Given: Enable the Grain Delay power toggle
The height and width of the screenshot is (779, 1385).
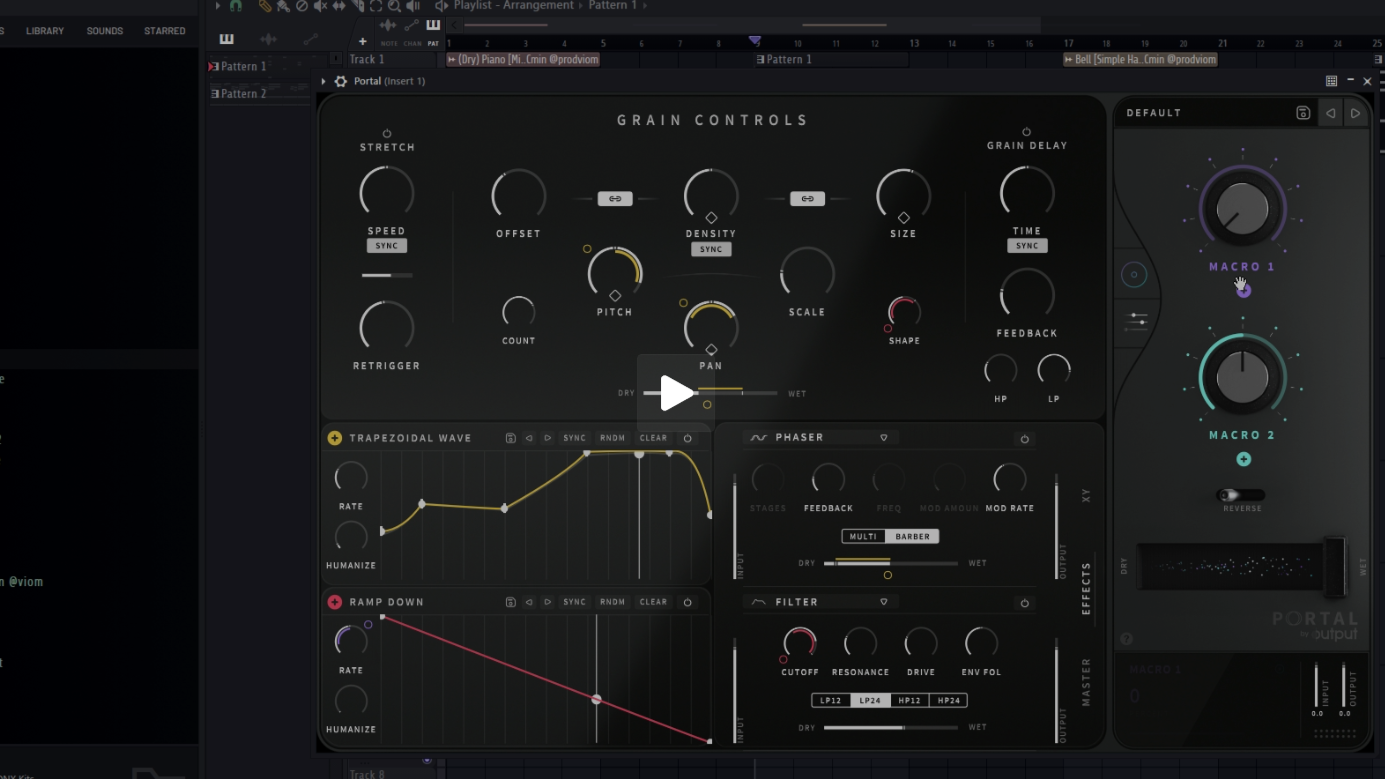Looking at the screenshot, I should pyautogui.click(x=1026, y=132).
